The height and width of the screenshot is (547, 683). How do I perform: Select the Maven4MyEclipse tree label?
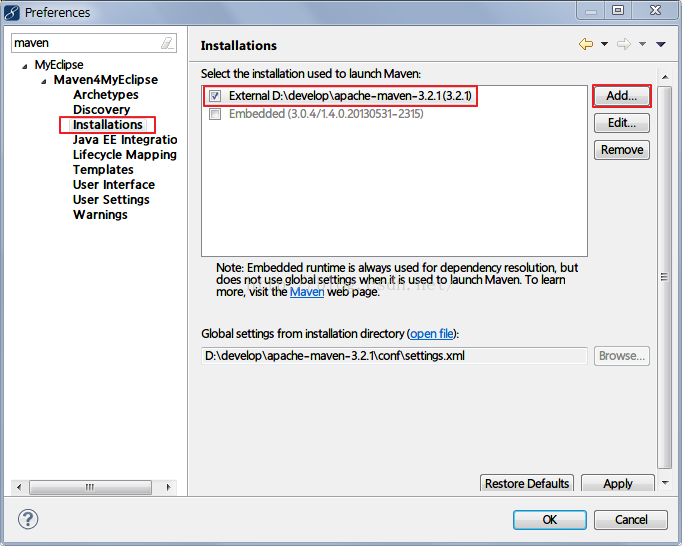click(x=106, y=80)
